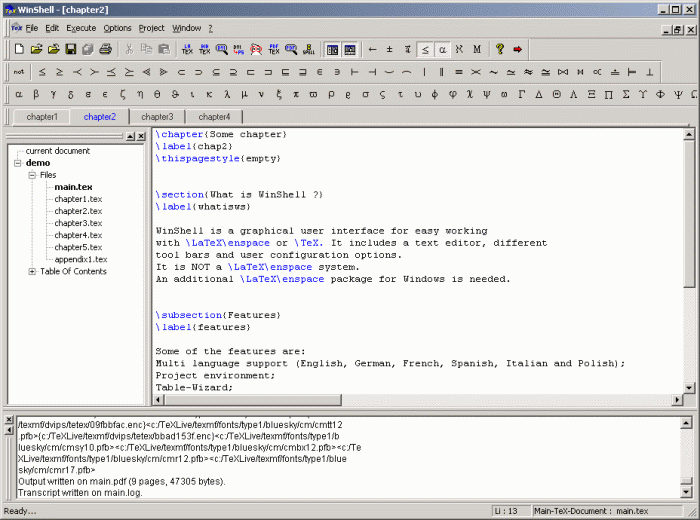Insert the not symbol from the relations toolbar
This screenshot has height=520, width=700.
pyautogui.click(x=19, y=72)
